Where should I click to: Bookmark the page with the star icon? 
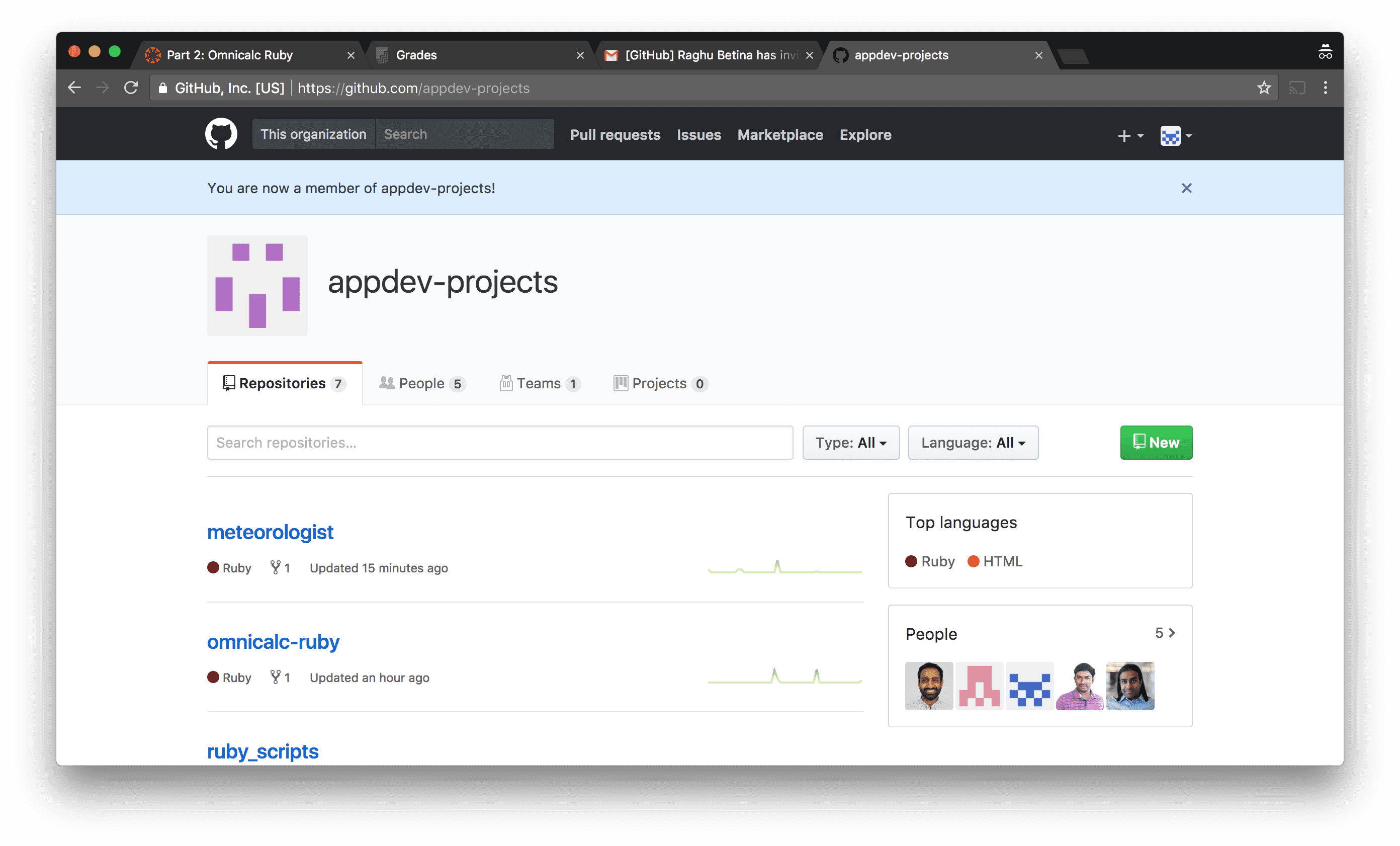1264,88
